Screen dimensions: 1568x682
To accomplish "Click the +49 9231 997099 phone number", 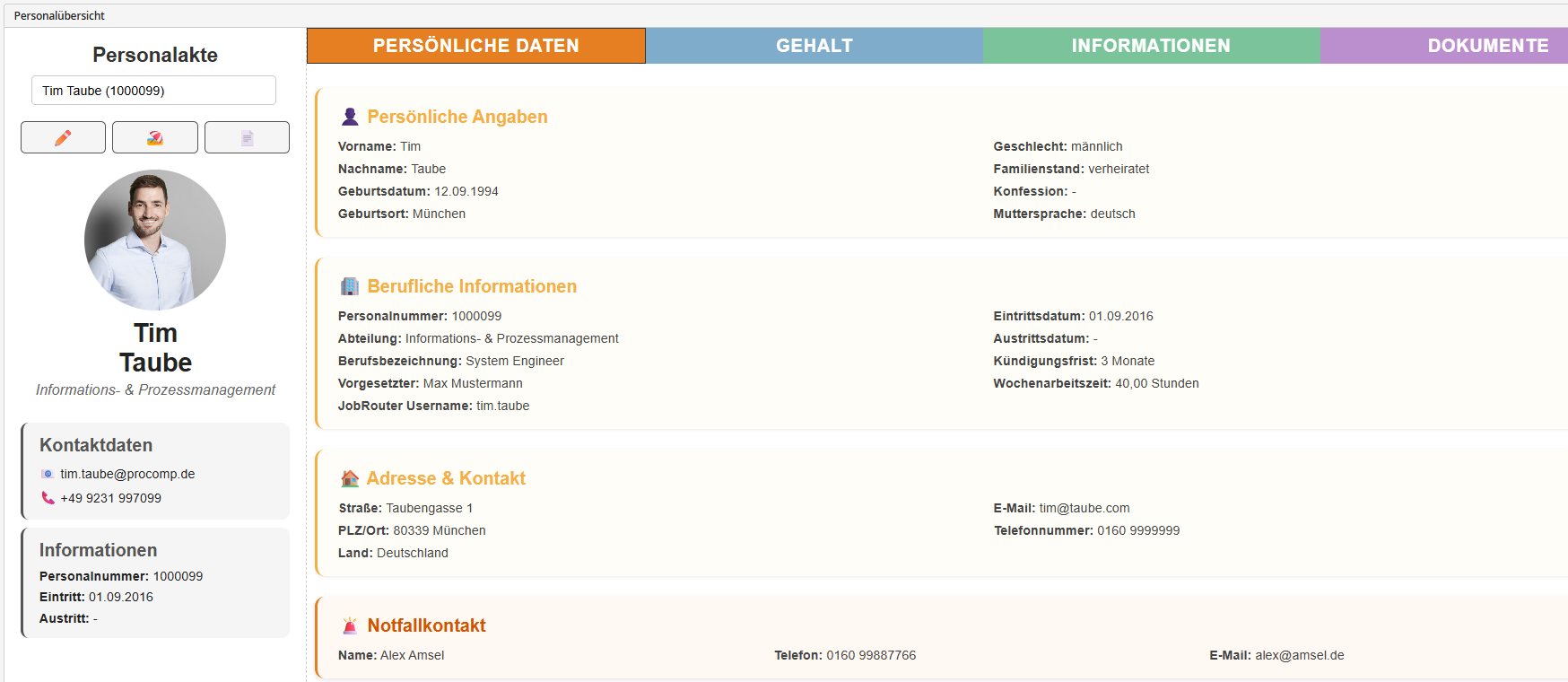I will 110,498.
